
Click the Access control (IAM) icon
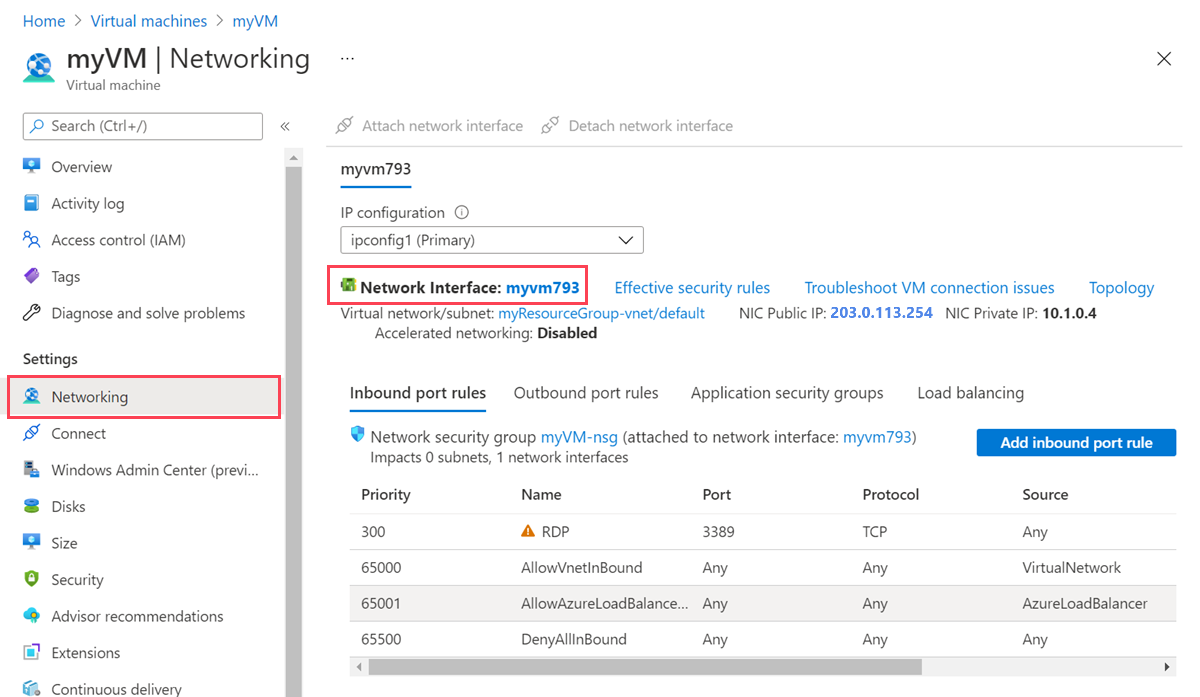click(32, 240)
